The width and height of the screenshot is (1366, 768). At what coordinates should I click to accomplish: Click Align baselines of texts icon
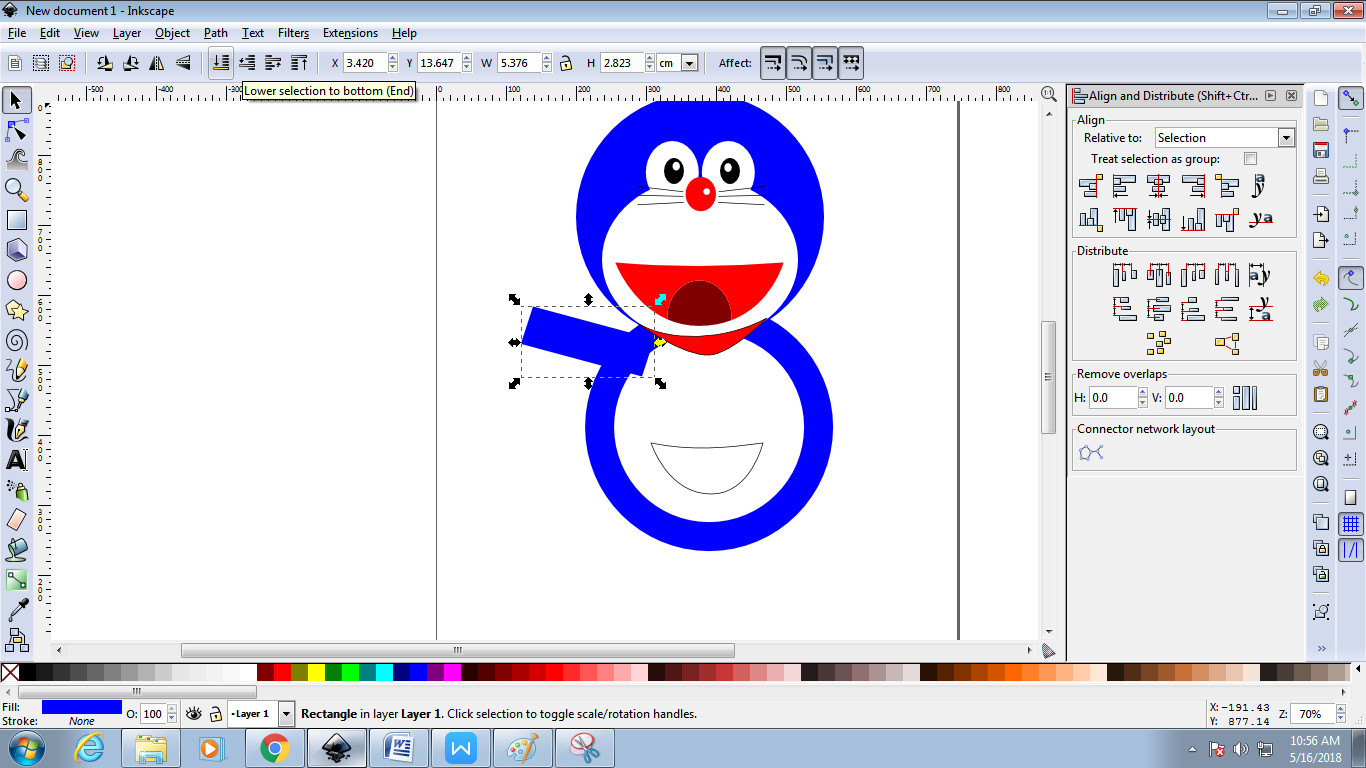[1261, 219]
